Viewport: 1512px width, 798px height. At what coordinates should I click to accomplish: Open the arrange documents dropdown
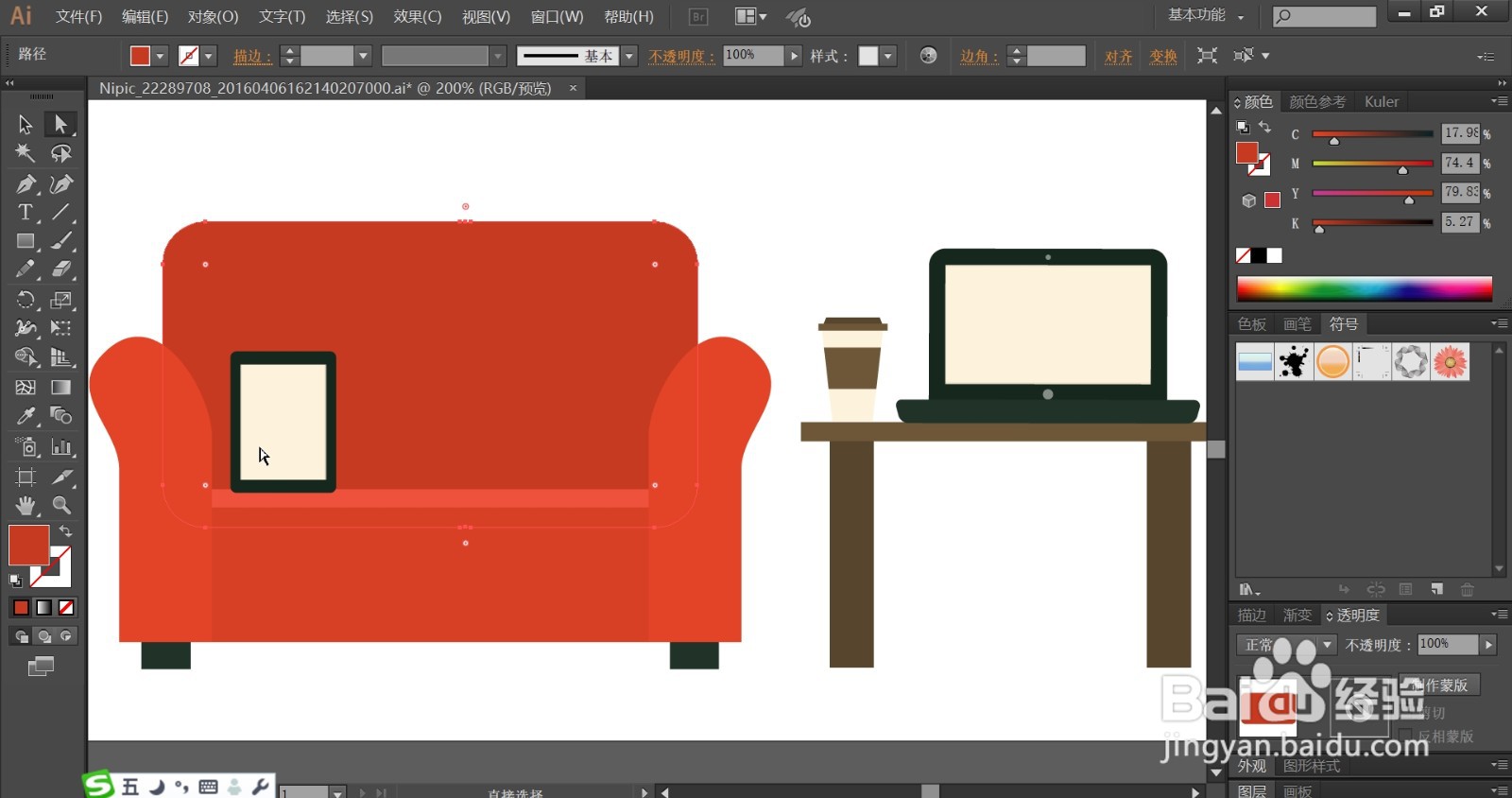coord(751,16)
